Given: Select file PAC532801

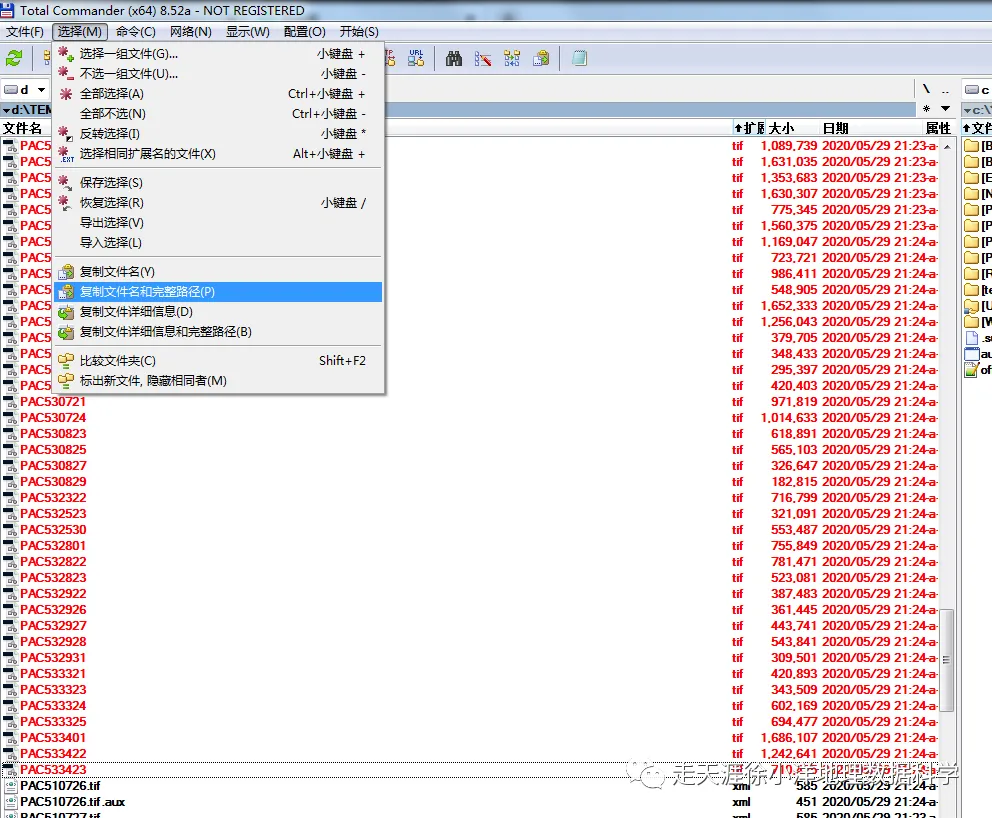Looking at the screenshot, I should [x=53, y=546].
